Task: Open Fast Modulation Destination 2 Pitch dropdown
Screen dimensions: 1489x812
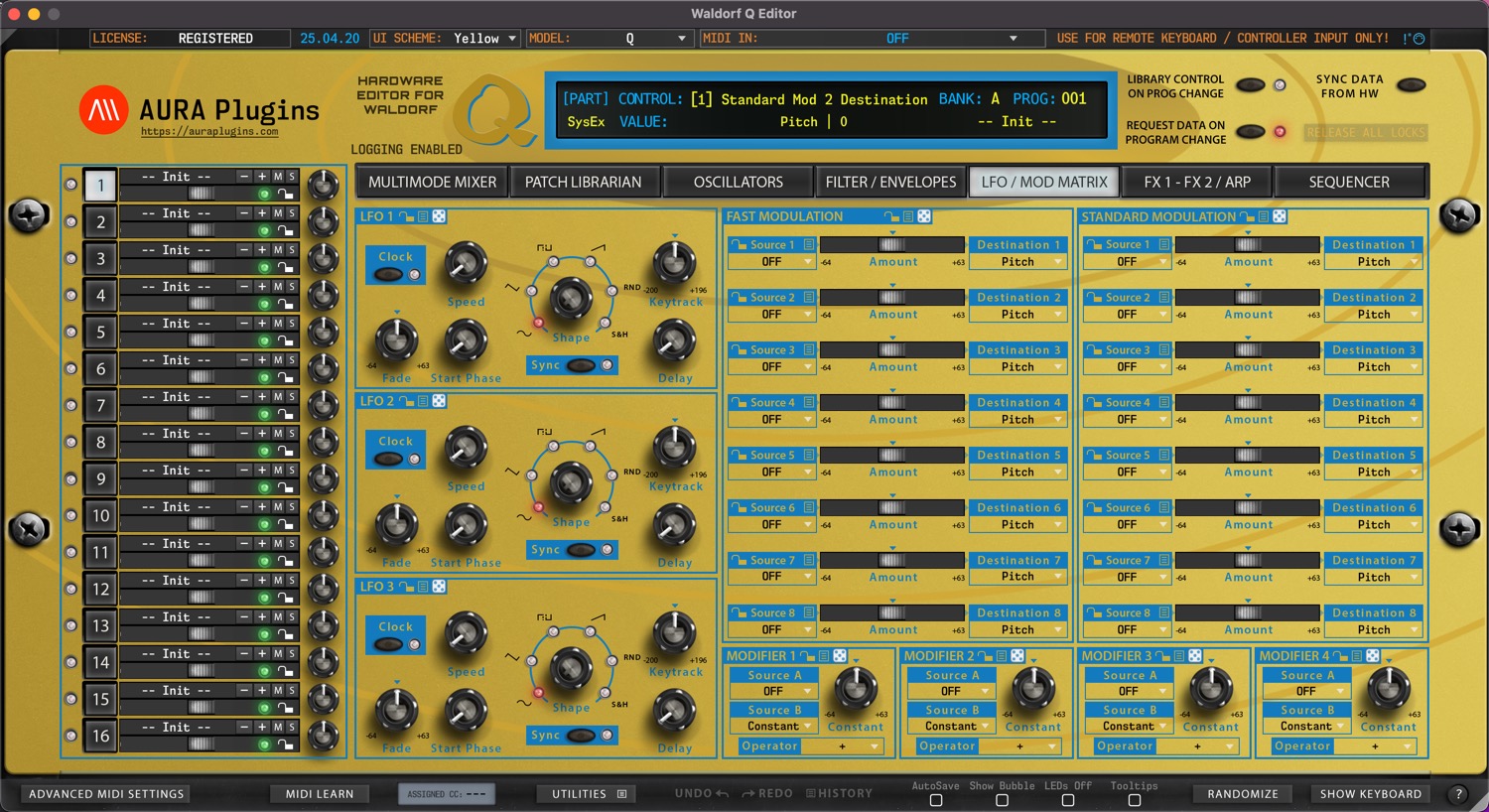Action: (x=1017, y=315)
